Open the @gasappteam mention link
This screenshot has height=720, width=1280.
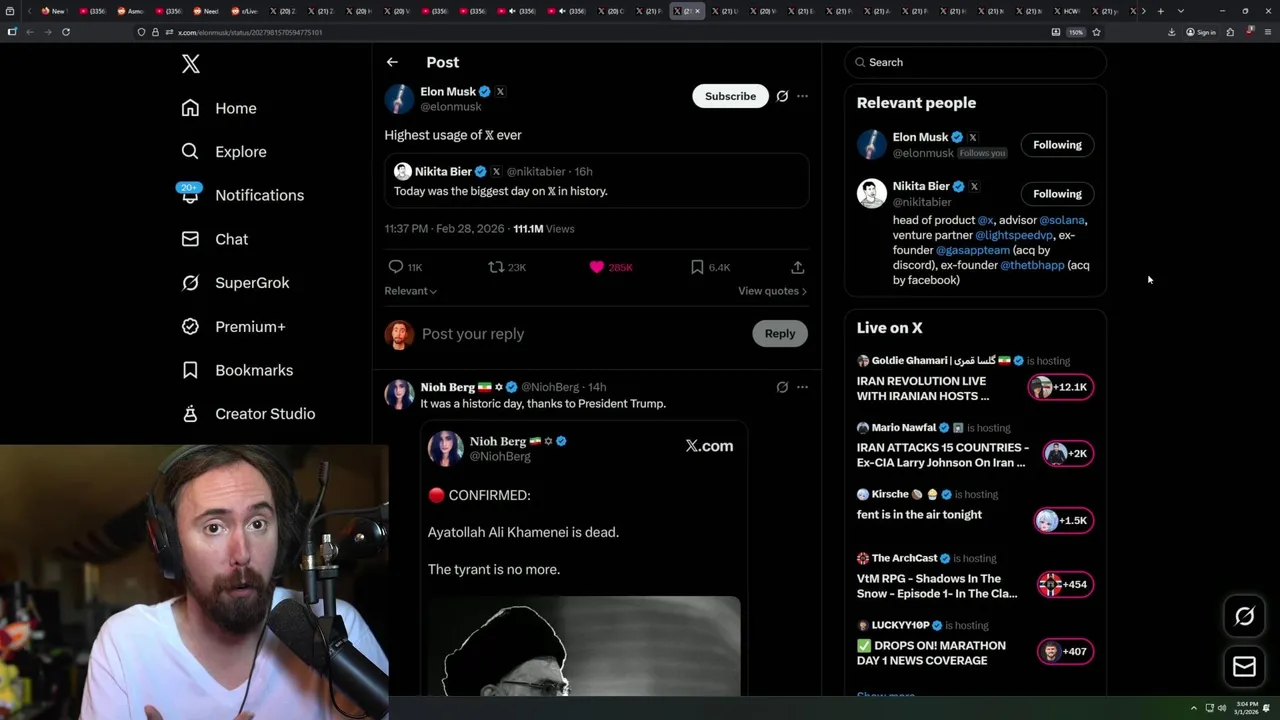973,250
